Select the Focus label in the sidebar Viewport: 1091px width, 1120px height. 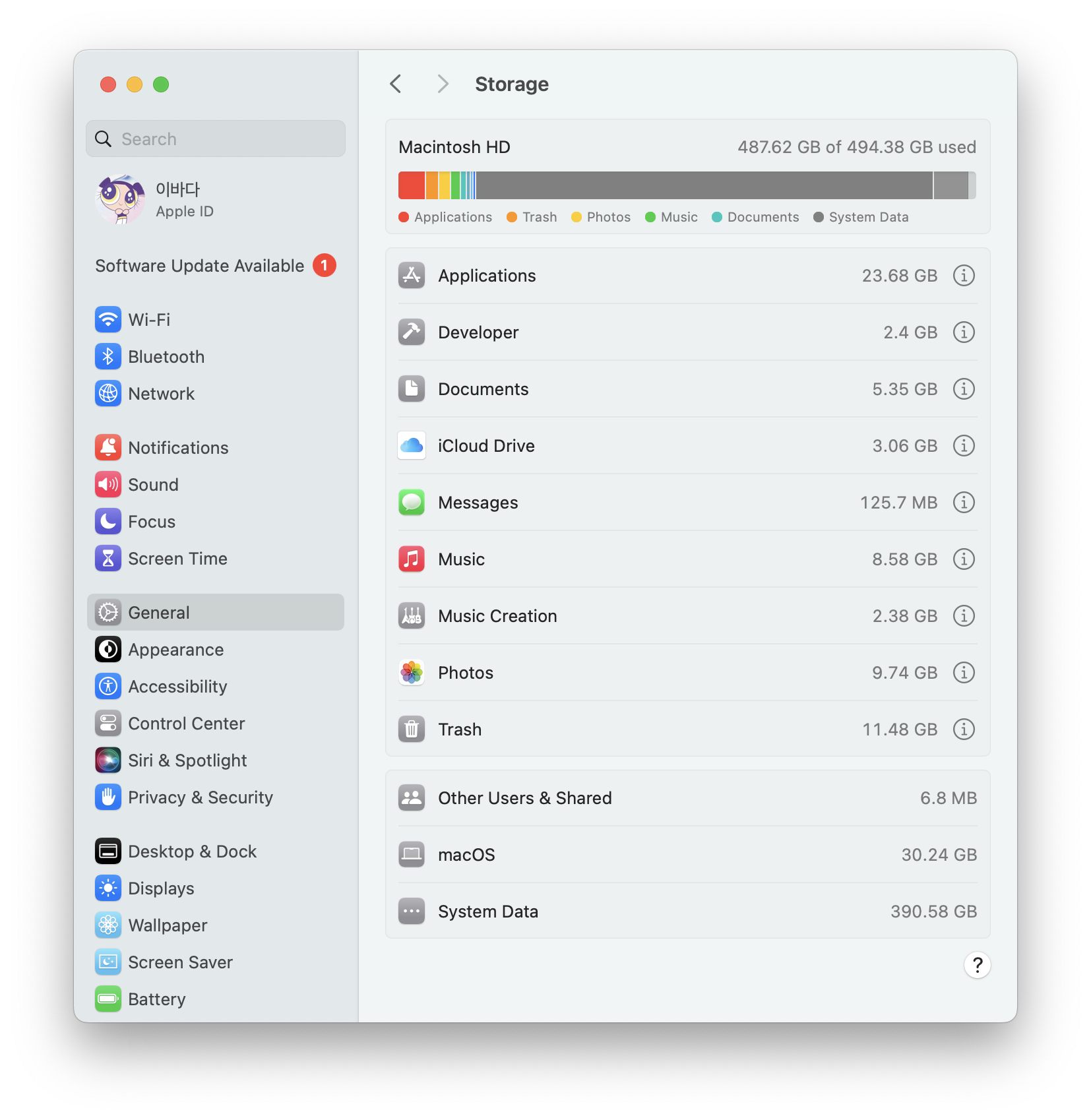(152, 522)
